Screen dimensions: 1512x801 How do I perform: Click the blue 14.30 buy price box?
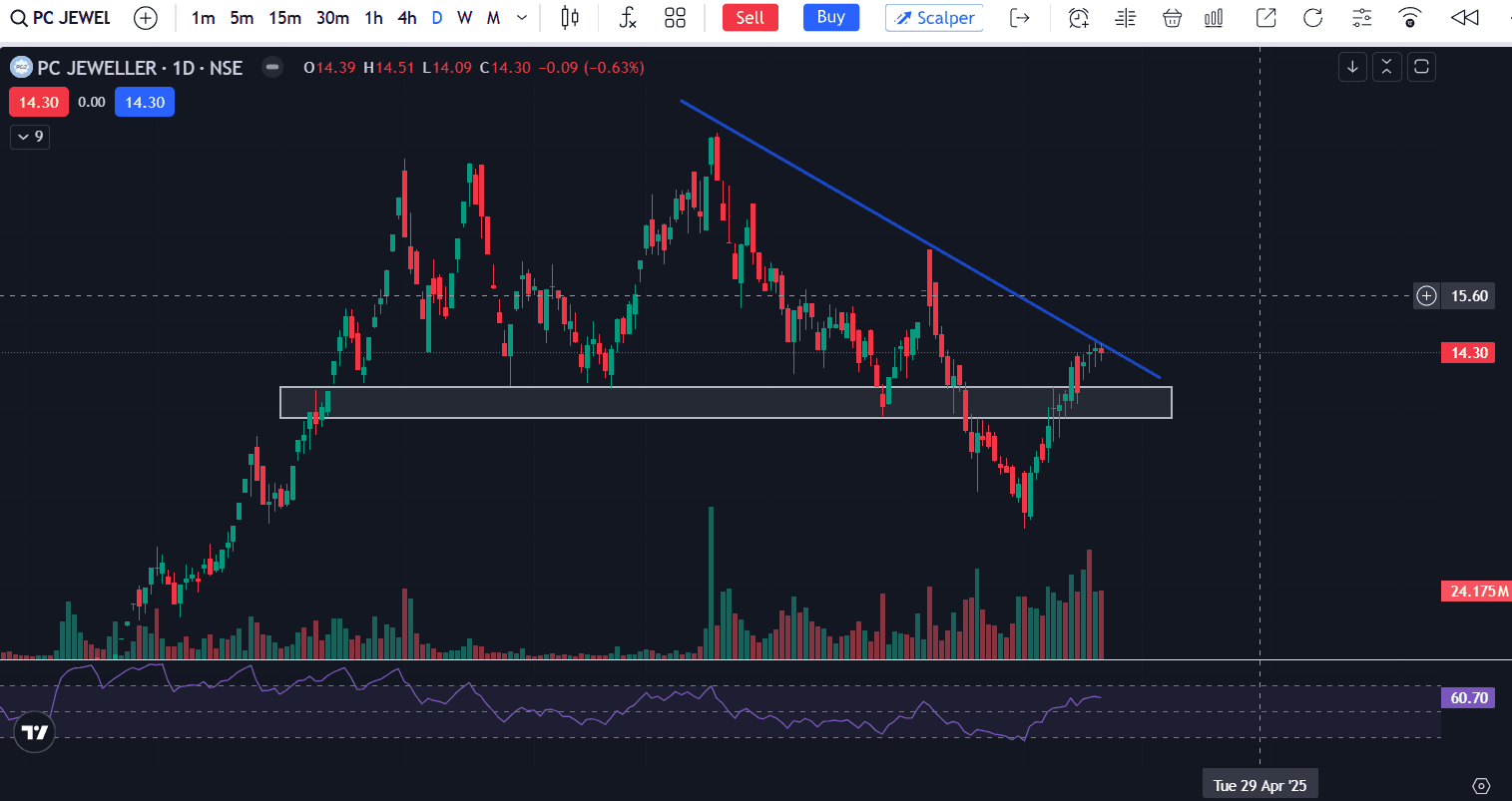[145, 103]
